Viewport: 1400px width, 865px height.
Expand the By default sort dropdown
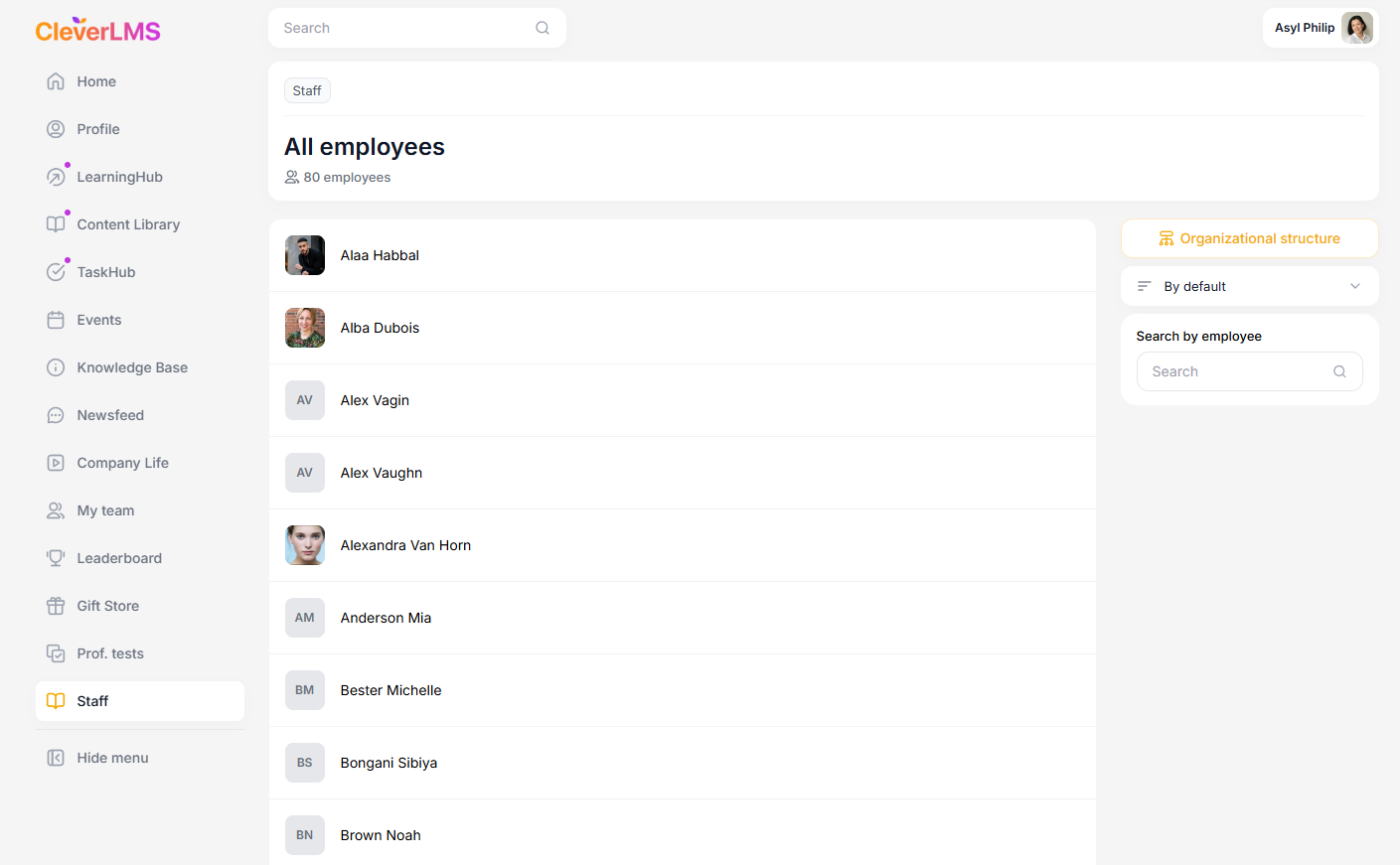tap(1249, 286)
